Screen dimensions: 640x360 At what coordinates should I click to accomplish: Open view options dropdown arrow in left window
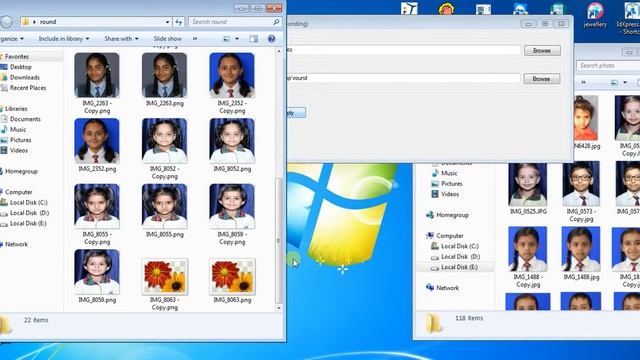[x=237, y=39]
